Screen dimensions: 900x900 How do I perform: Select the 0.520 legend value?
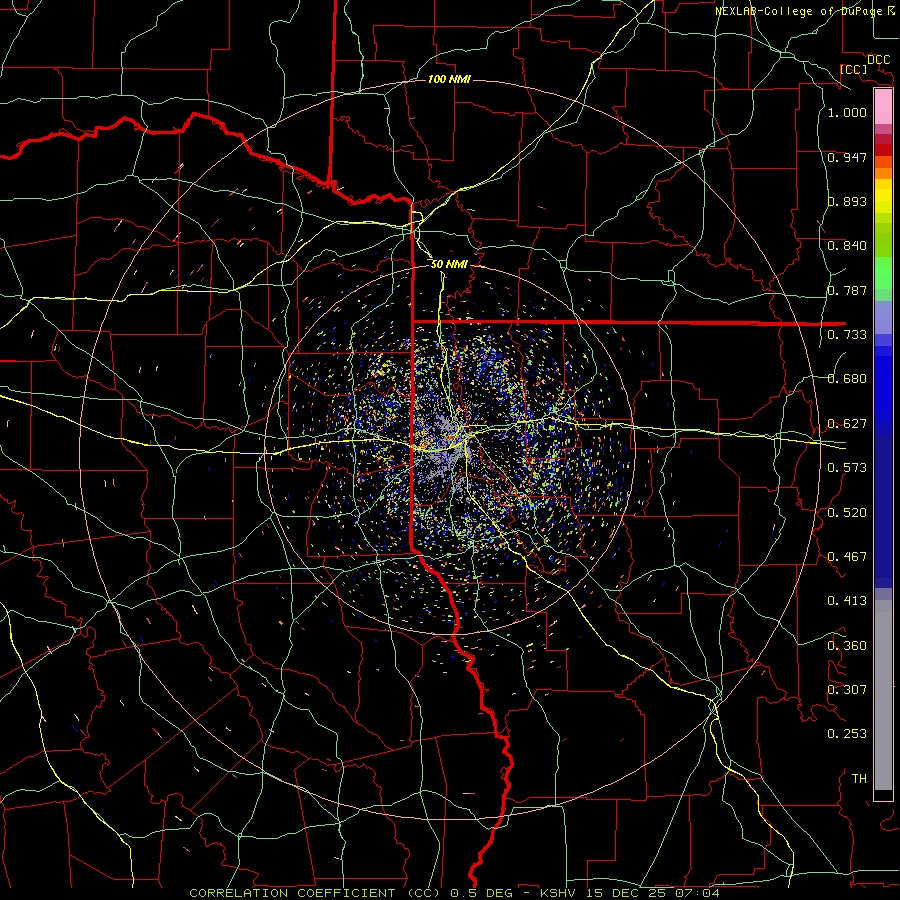tap(847, 513)
